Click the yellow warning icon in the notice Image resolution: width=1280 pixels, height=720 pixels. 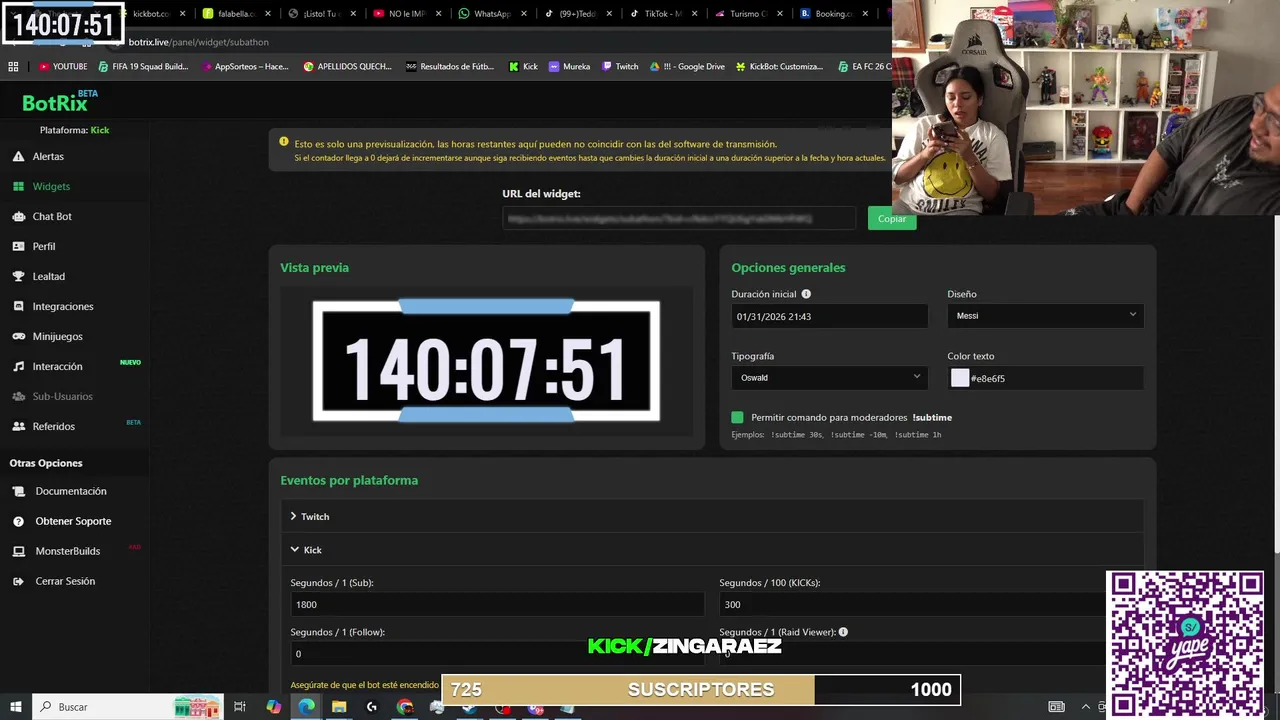coord(284,143)
